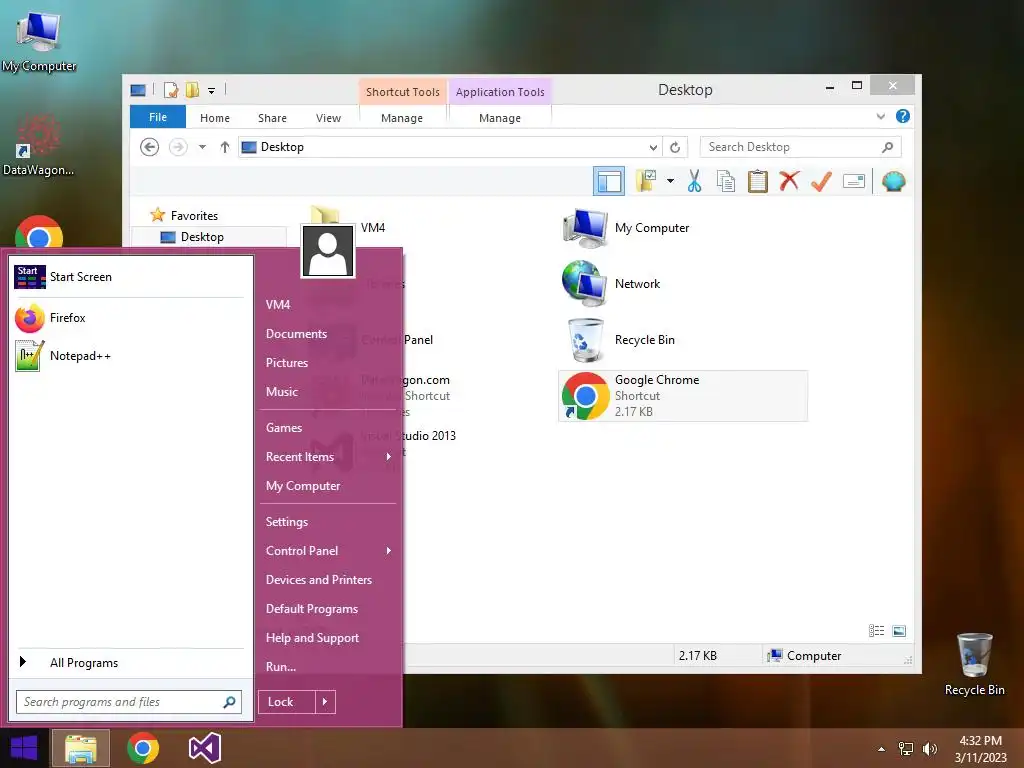Viewport: 1024px width, 768px height.
Task: Show hidden tray icons arrow
Action: click(882, 749)
